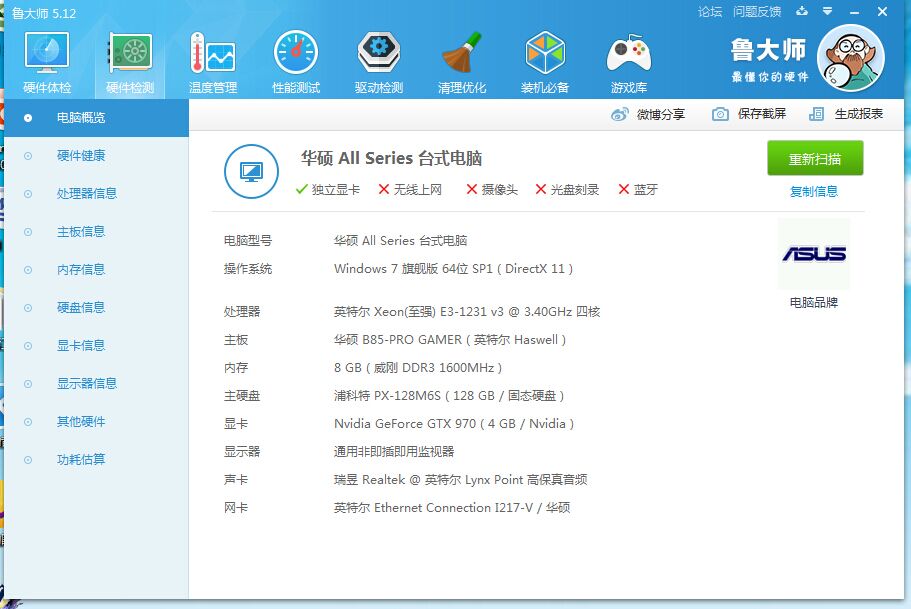Click the 复制信息 copy info link
This screenshot has height=609, width=911.
814,191
